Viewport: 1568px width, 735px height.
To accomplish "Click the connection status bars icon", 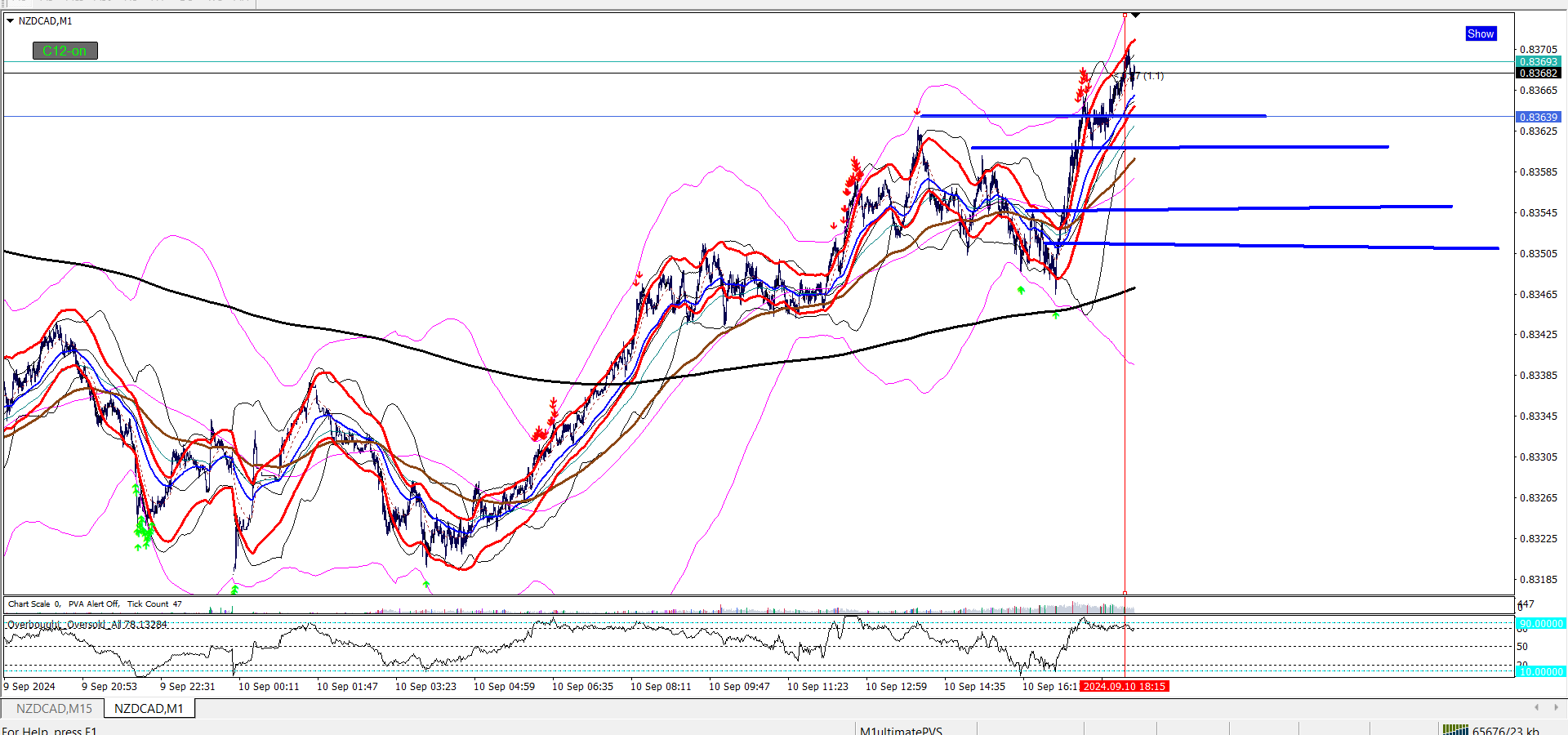I will (1455, 730).
